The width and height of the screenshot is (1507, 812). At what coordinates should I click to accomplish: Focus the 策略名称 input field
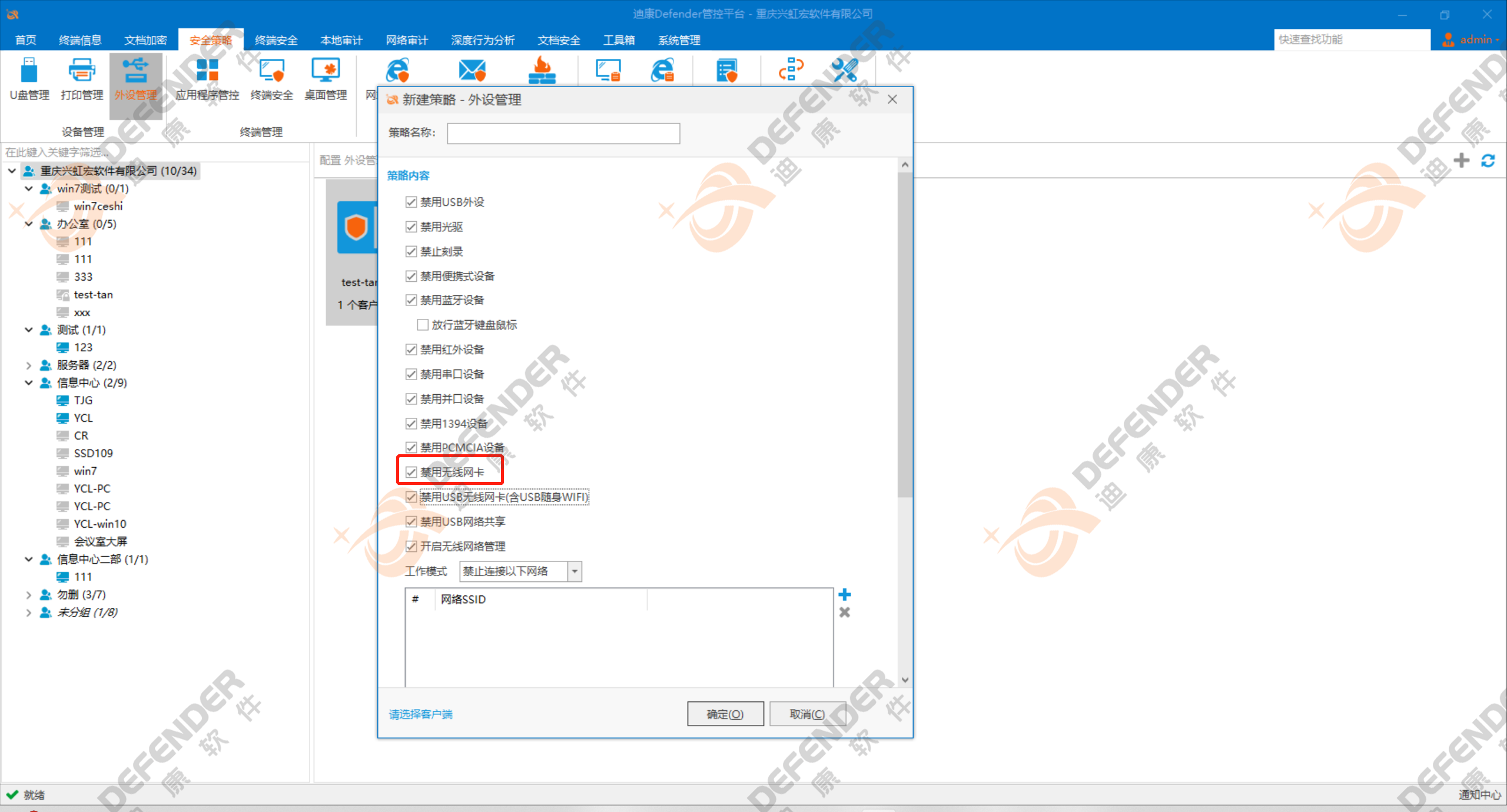click(x=563, y=134)
